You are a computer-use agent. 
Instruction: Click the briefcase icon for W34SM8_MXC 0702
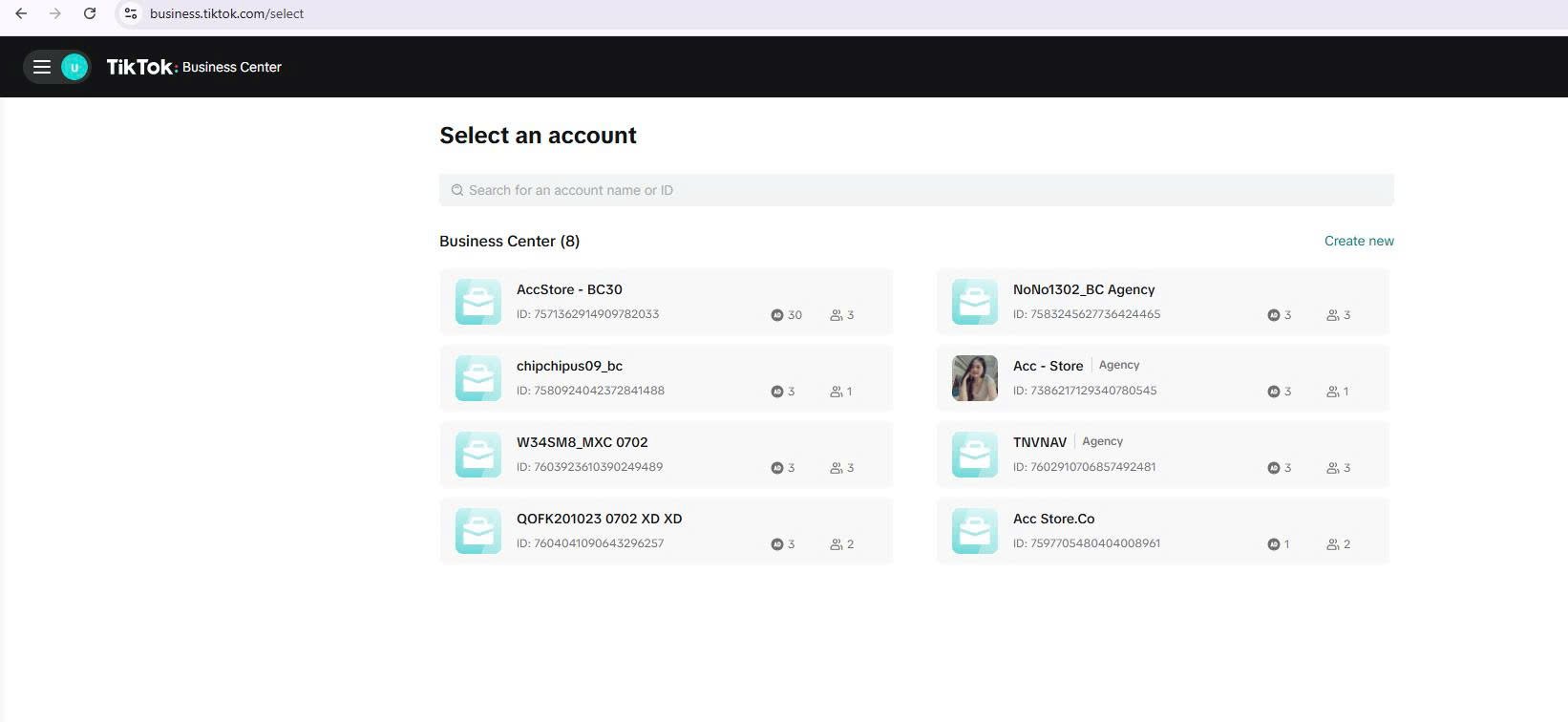pos(478,455)
